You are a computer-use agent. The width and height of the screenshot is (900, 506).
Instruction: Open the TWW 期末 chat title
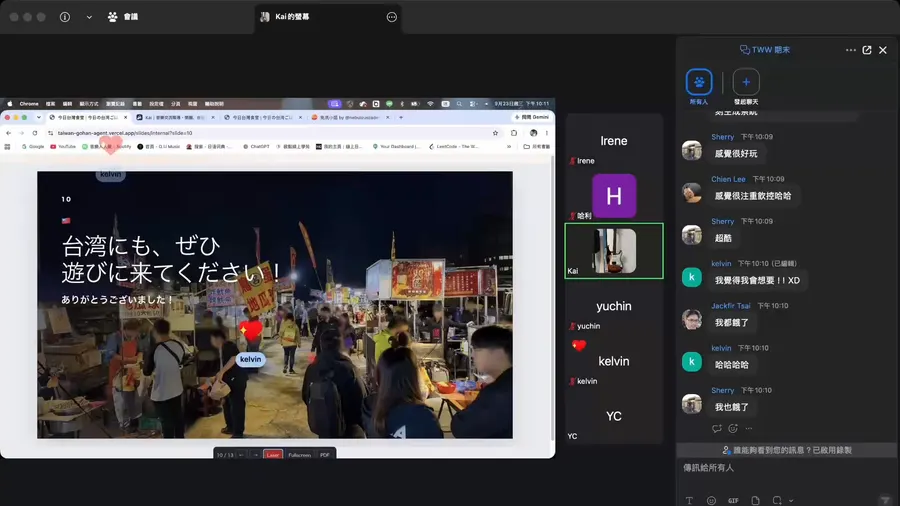pyautogui.click(x=765, y=50)
